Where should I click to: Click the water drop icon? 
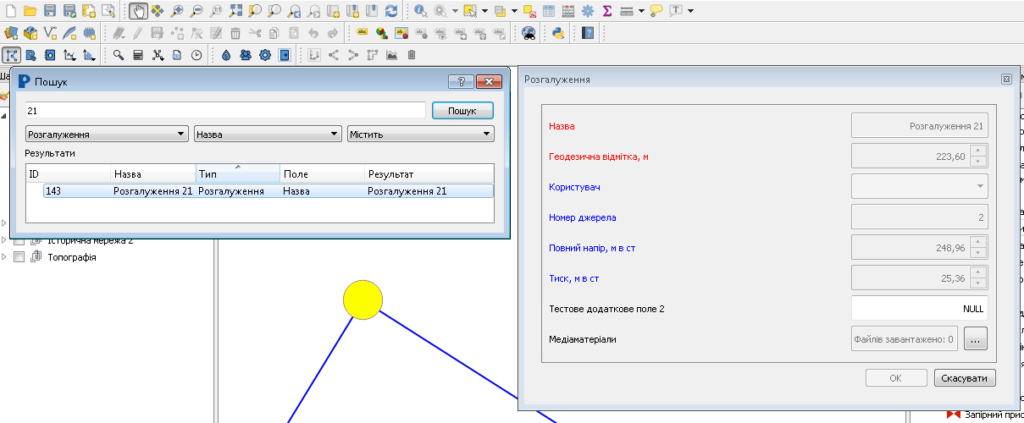point(226,55)
